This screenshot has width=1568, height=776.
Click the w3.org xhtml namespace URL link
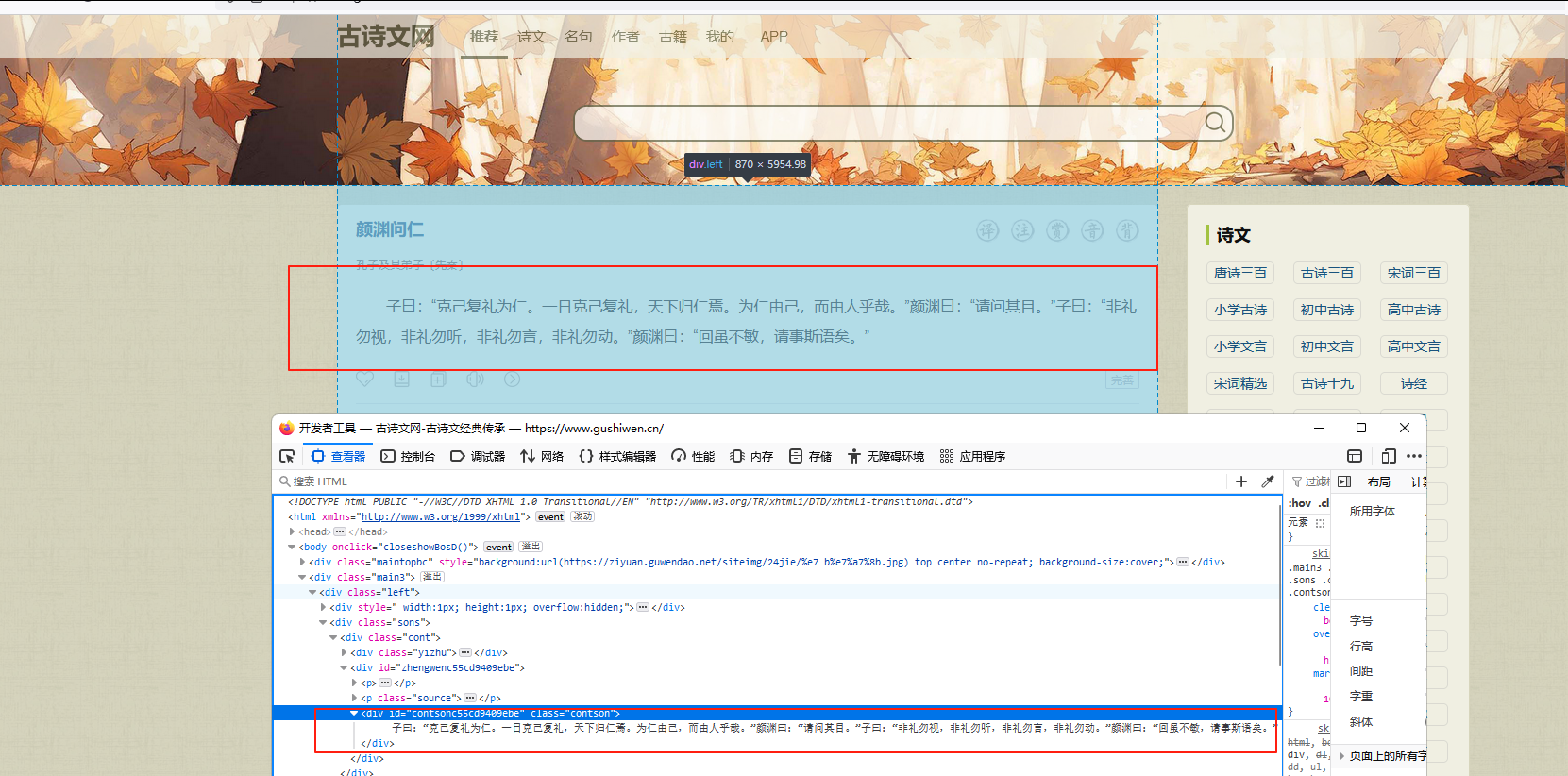441,517
